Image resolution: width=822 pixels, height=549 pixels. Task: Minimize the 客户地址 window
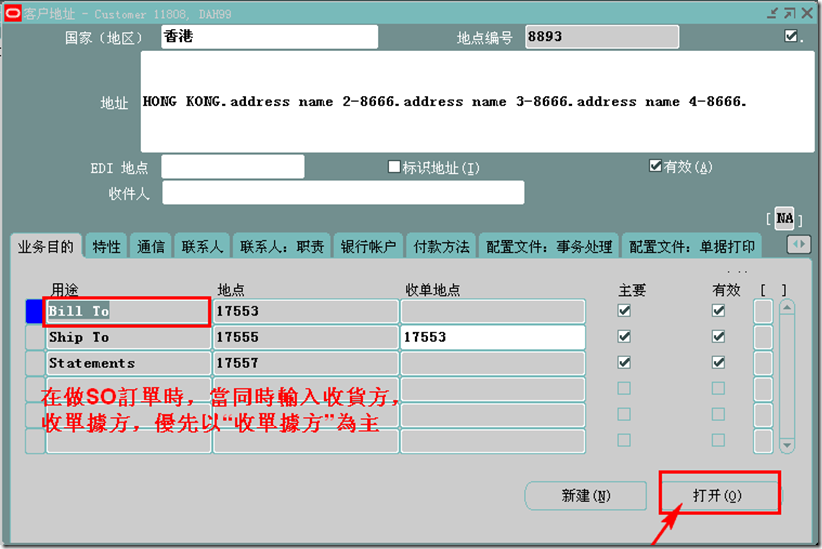tap(772, 13)
